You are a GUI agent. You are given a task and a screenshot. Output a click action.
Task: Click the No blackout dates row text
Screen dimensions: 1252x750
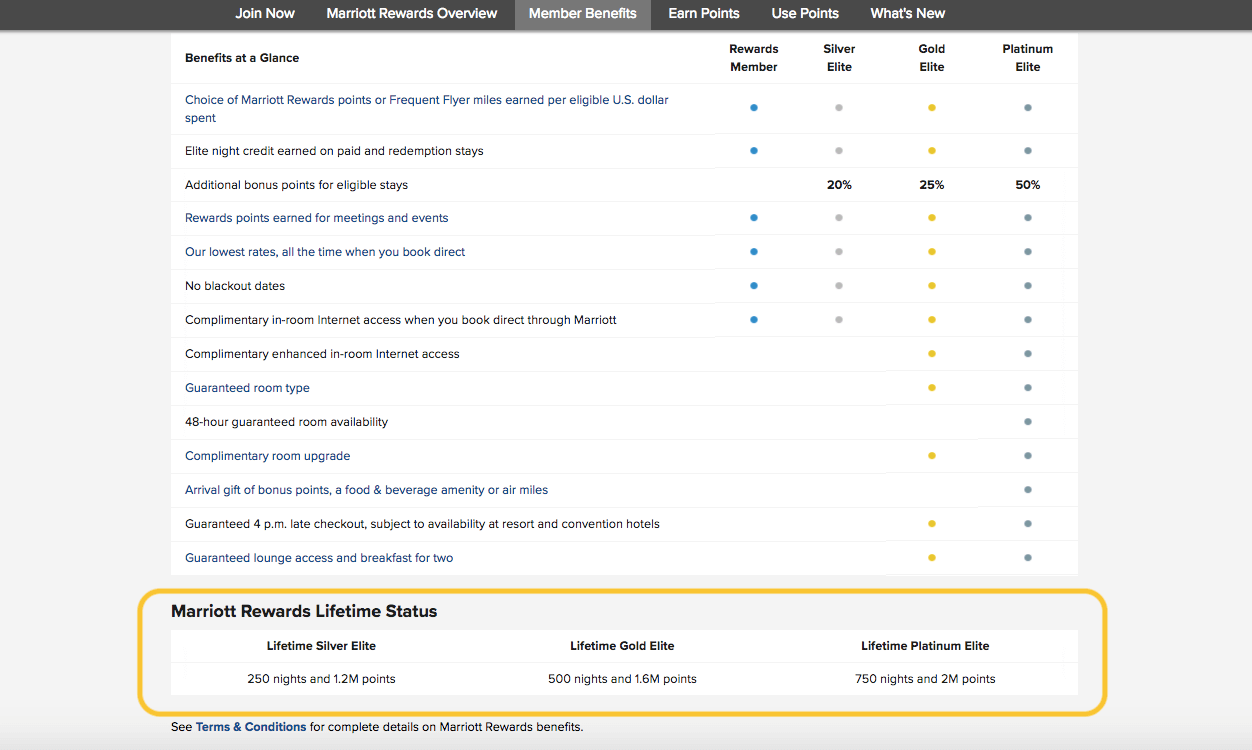coord(235,286)
